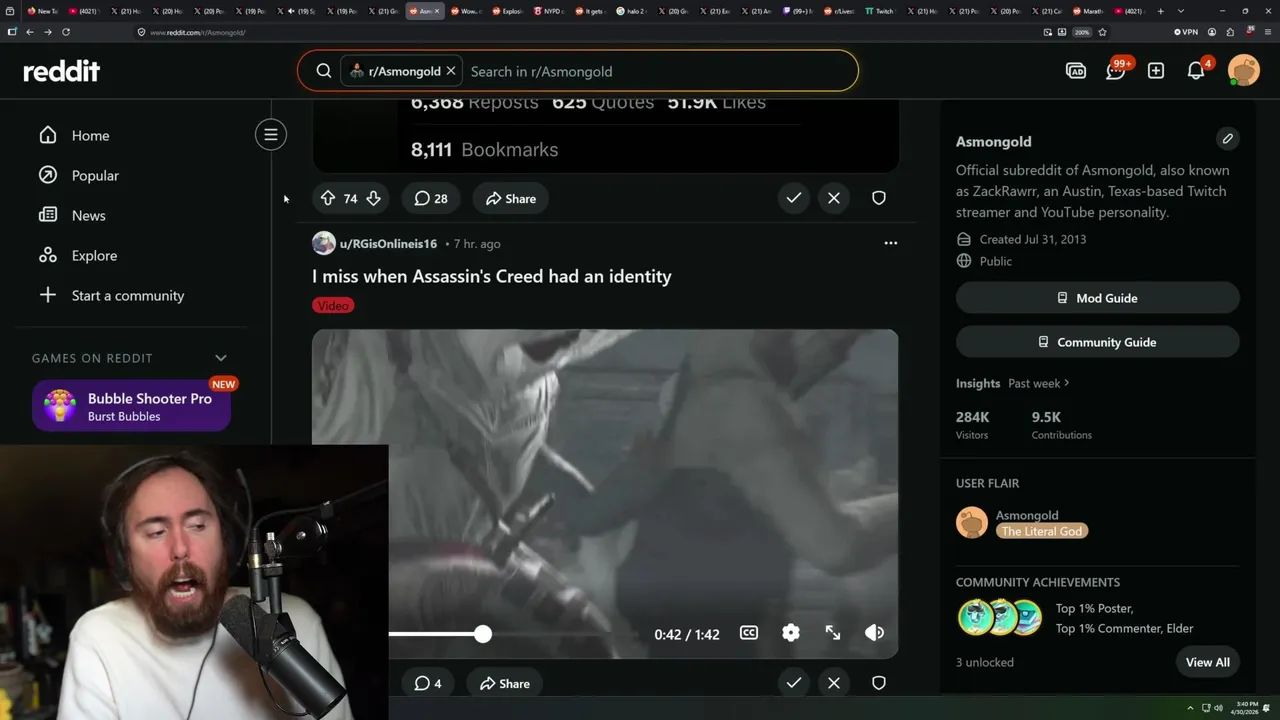This screenshot has width=1280, height=720.
Task: Open u/RGisOnlineis16 profile link
Action: tap(388, 244)
